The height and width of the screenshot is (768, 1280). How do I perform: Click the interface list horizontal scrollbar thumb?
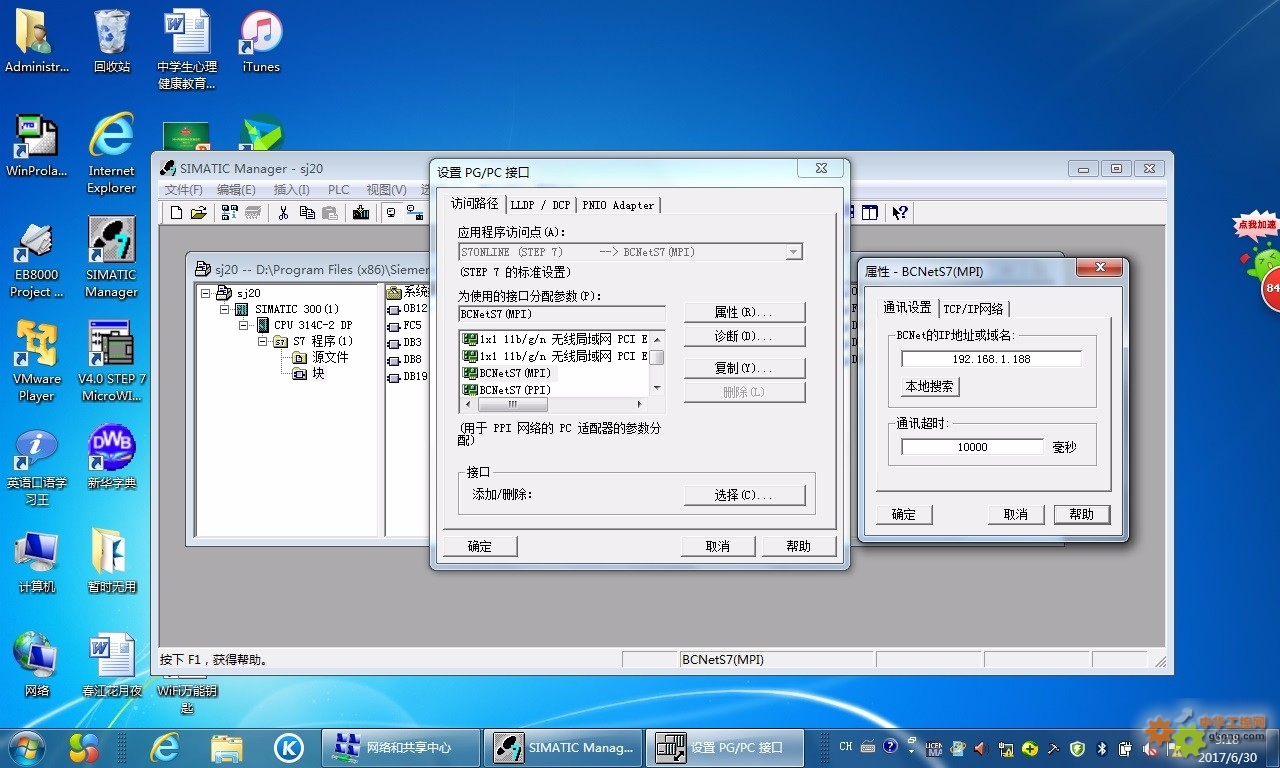[513, 405]
